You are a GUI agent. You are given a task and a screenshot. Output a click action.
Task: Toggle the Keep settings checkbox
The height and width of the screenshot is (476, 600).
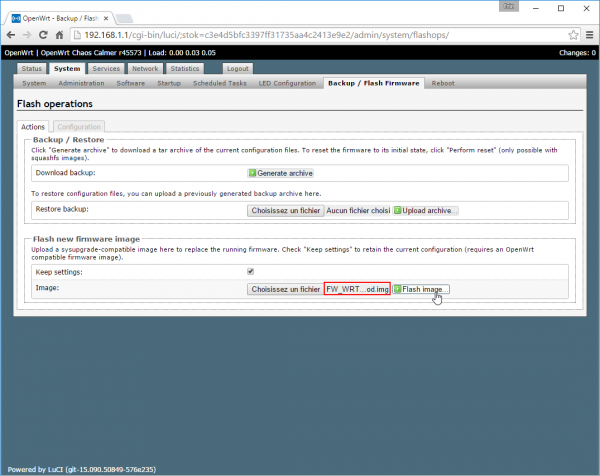(x=250, y=271)
